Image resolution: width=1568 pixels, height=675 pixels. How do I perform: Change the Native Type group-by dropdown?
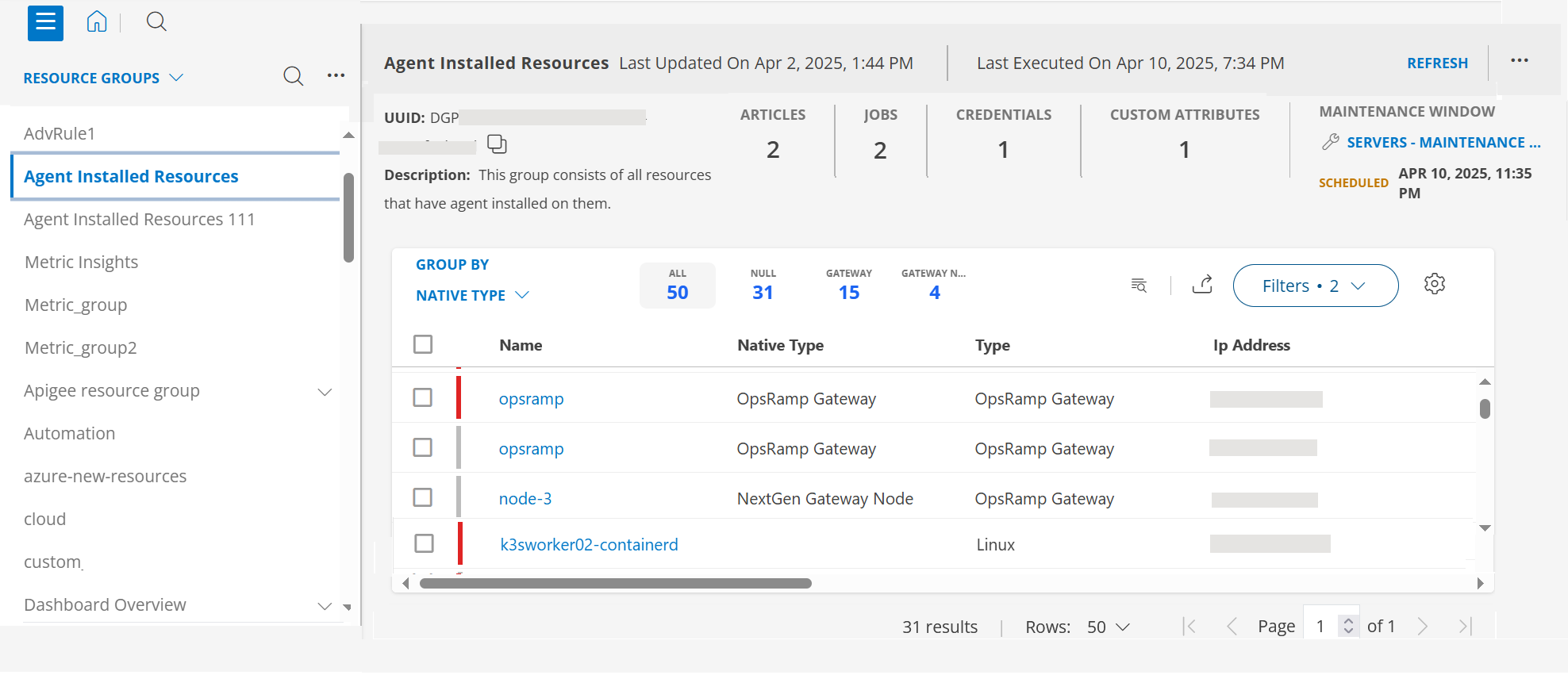click(x=472, y=295)
